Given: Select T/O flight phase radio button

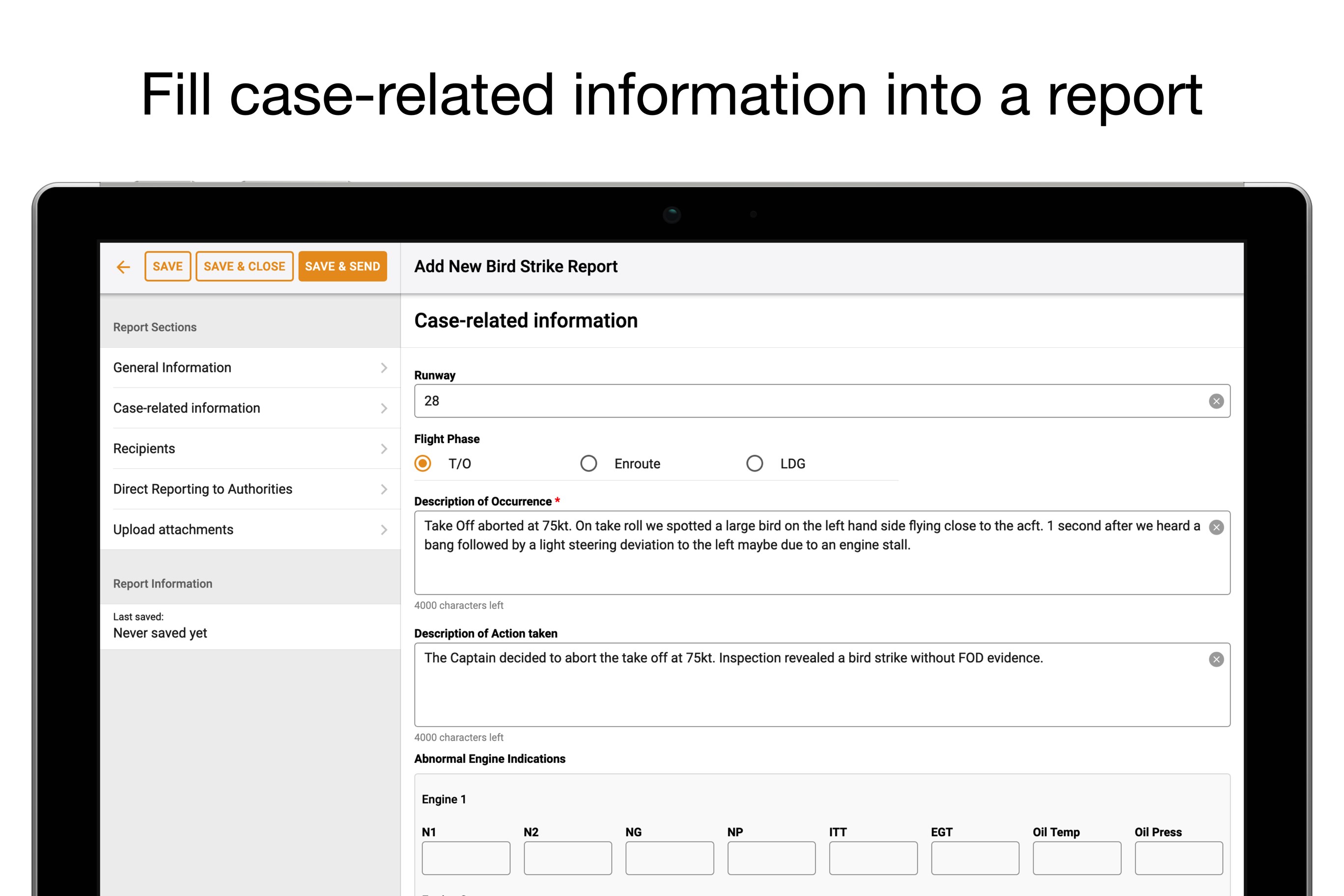Looking at the screenshot, I should coord(423,463).
